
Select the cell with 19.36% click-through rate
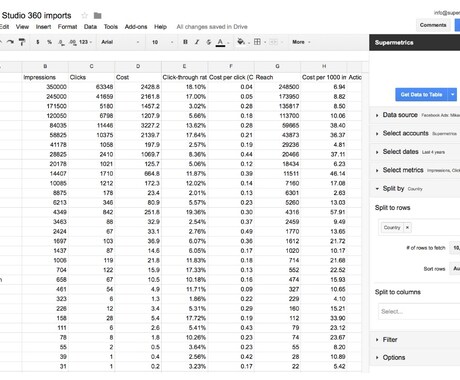coord(184,212)
